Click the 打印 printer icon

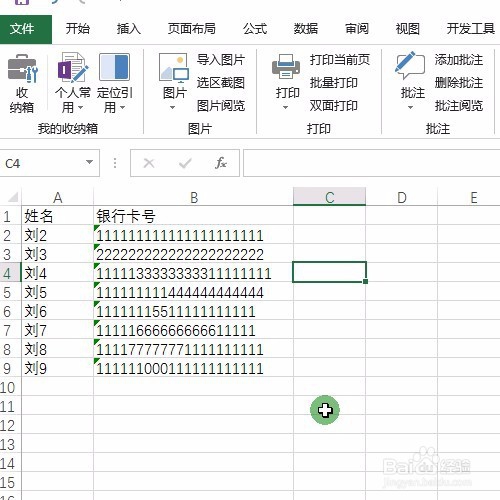[286, 67]
